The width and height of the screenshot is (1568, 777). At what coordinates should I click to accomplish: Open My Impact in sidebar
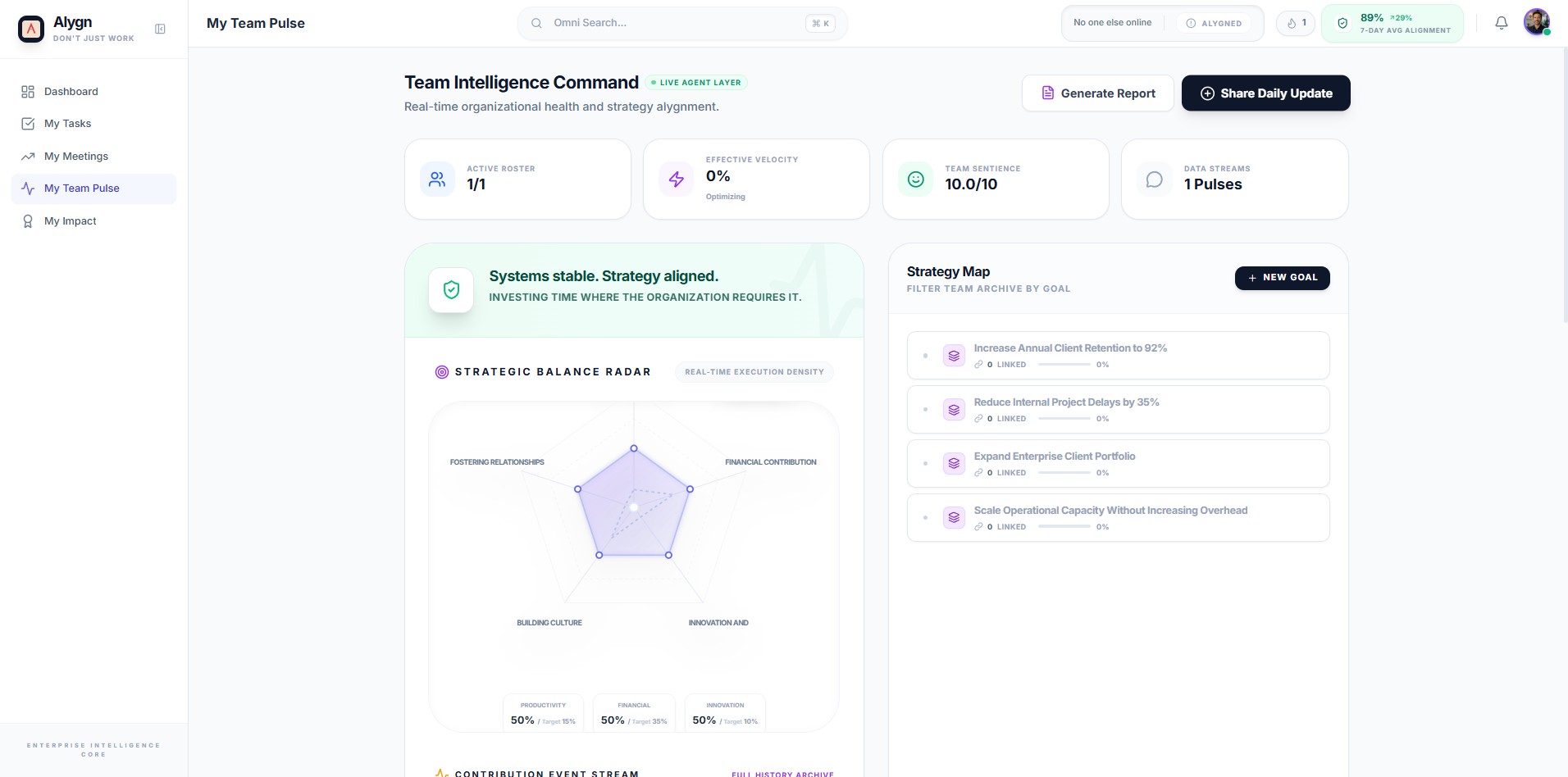[x=93, y=221]
